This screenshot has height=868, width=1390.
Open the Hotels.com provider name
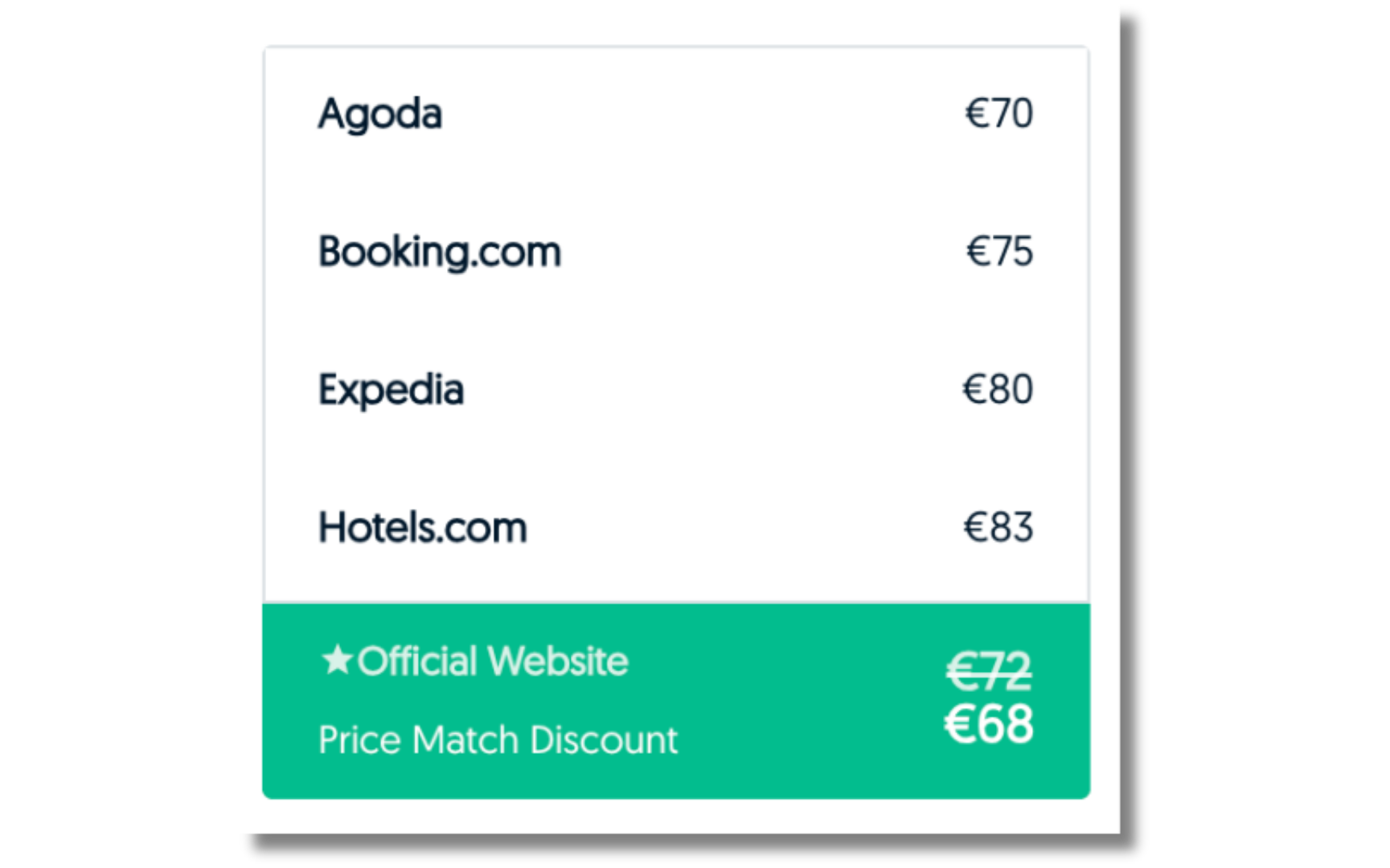(x=422, y=528)
